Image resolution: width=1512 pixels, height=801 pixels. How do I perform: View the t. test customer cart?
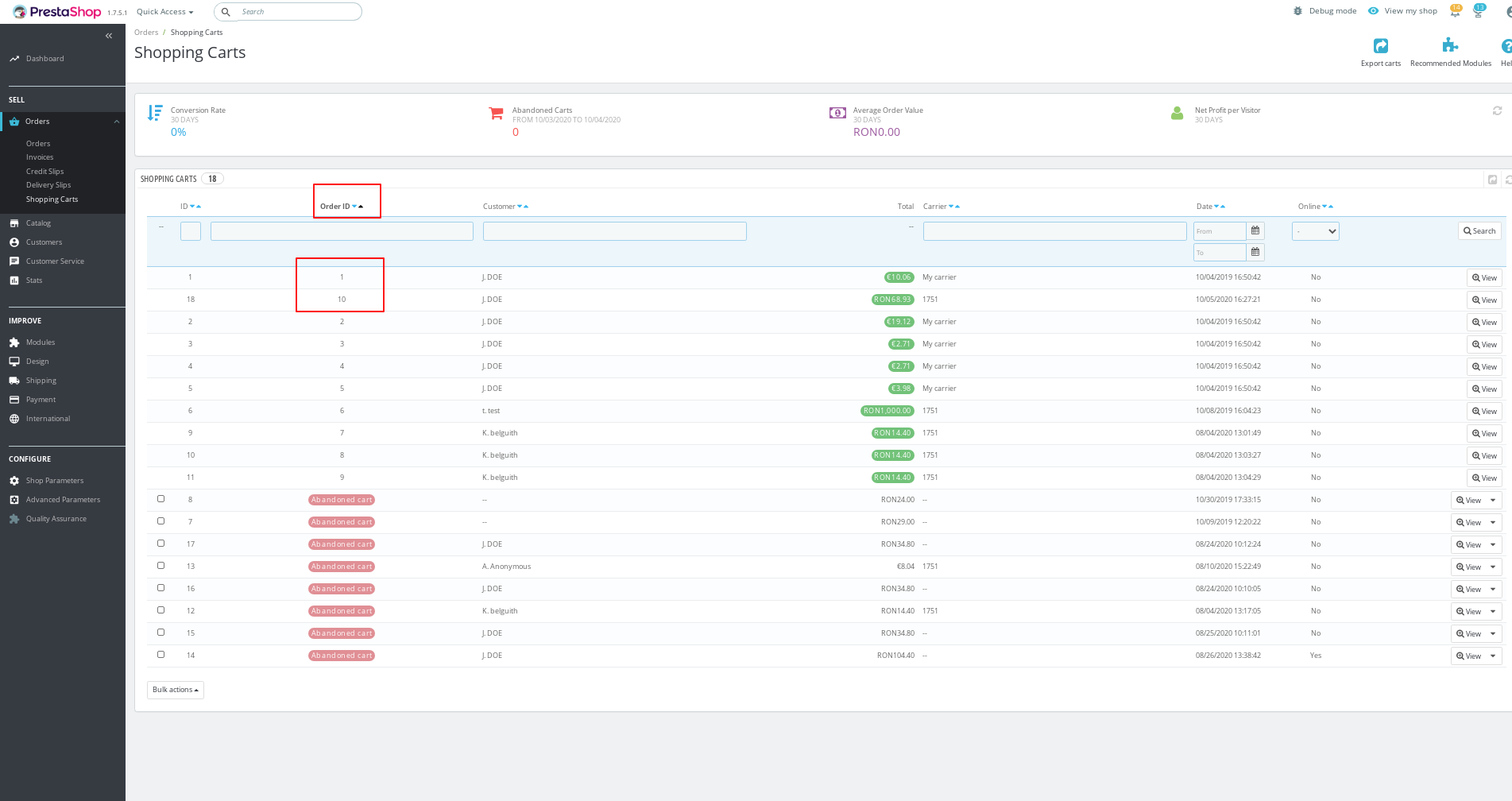tap(1484, 412)
